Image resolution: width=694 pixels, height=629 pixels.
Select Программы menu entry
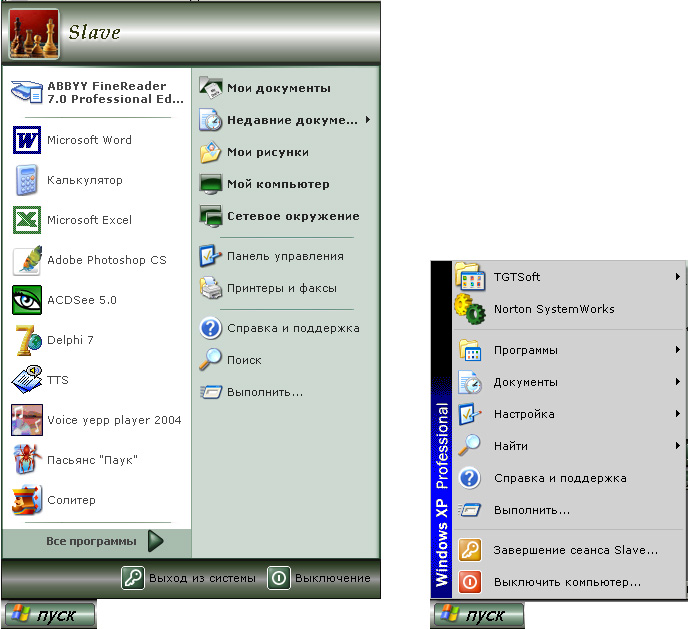569,350
